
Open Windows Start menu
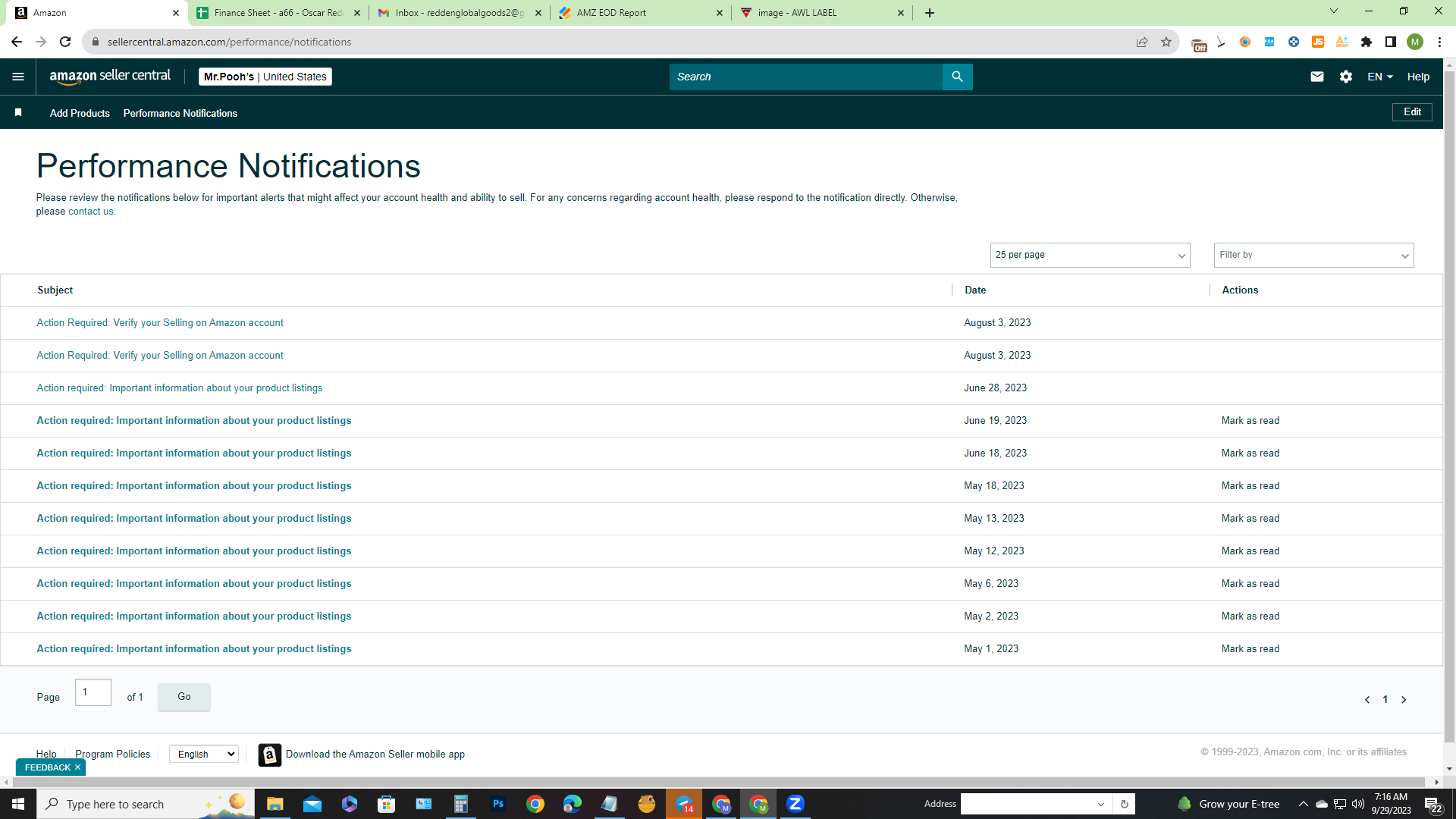18,804
